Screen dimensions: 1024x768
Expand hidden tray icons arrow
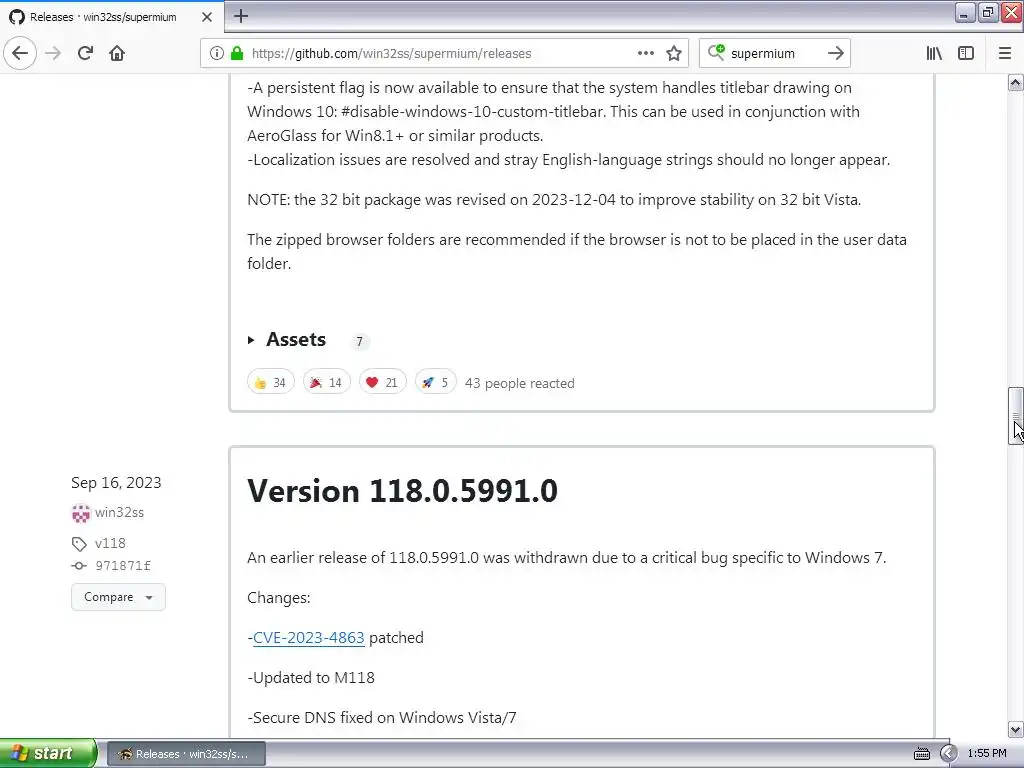pyautogui.click(x=948, y=754)
